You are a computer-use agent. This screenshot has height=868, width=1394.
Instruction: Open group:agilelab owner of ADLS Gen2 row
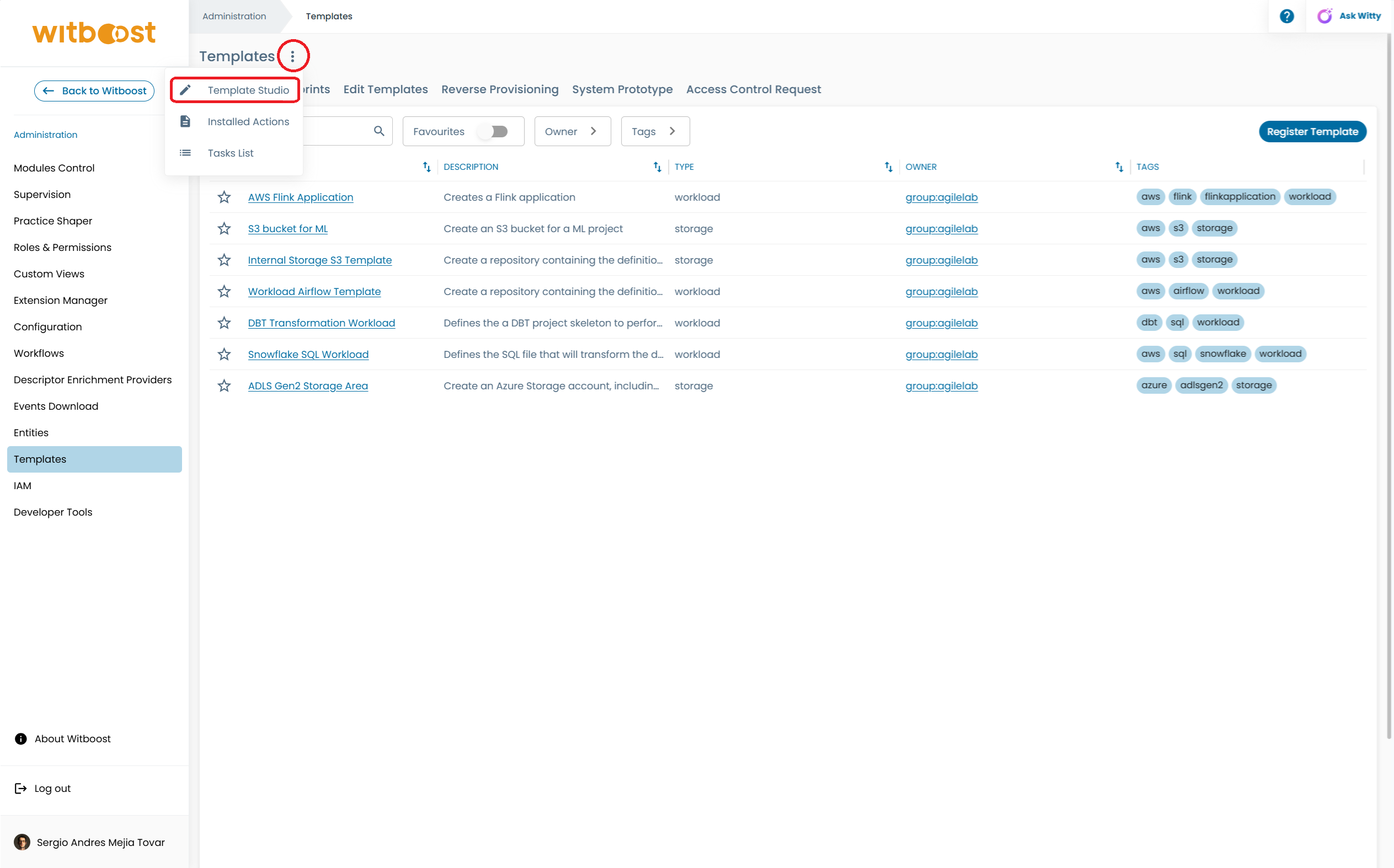941,386
